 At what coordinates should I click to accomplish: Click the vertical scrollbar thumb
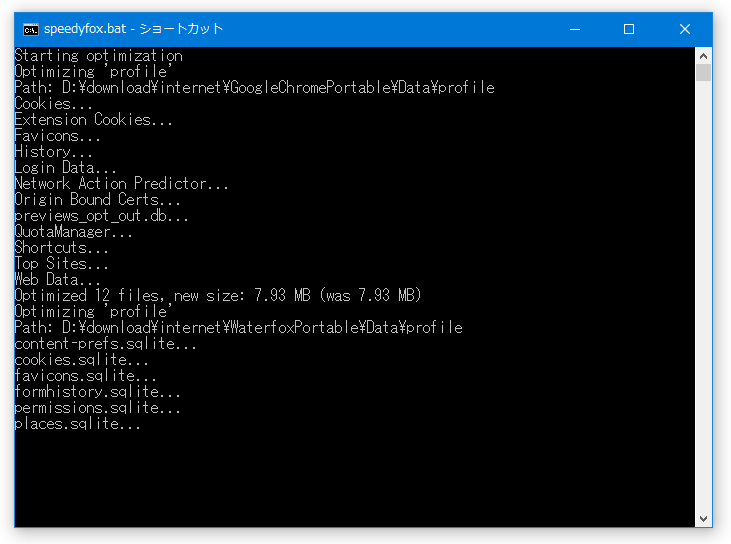(x=703, y=73)
